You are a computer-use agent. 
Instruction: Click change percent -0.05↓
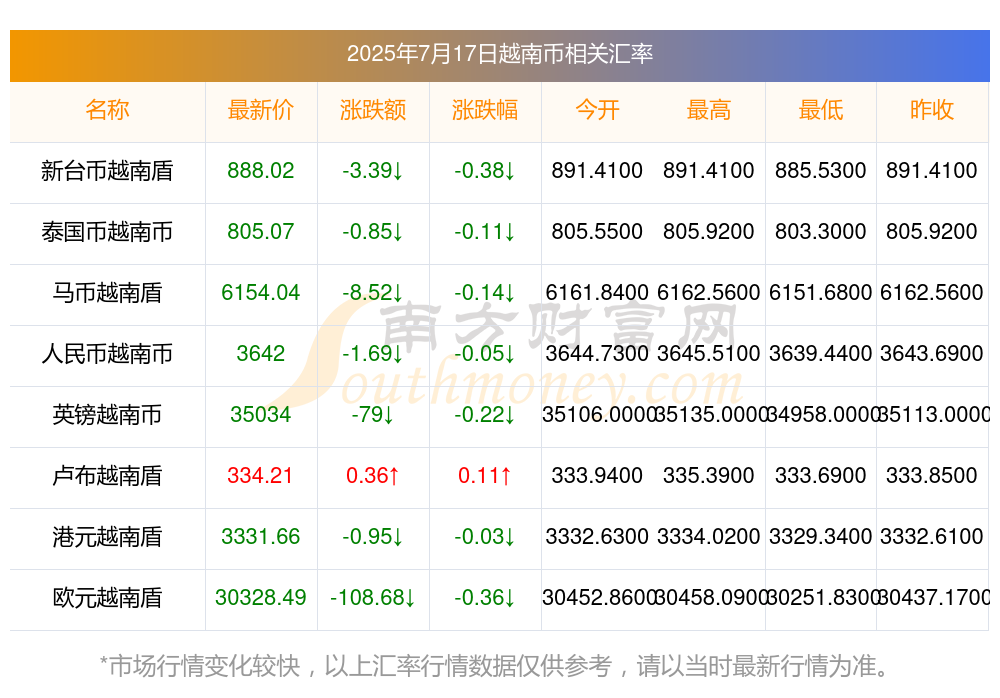click(485, 353)
